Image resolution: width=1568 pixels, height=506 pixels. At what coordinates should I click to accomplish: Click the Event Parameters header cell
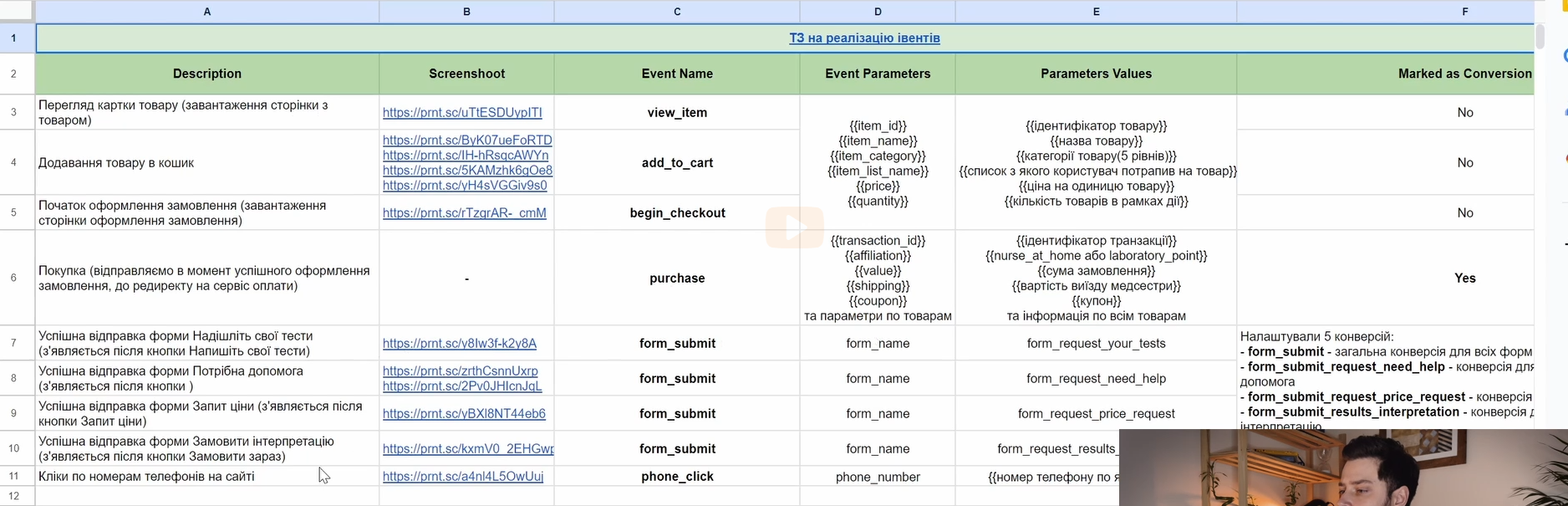point(878,74)
